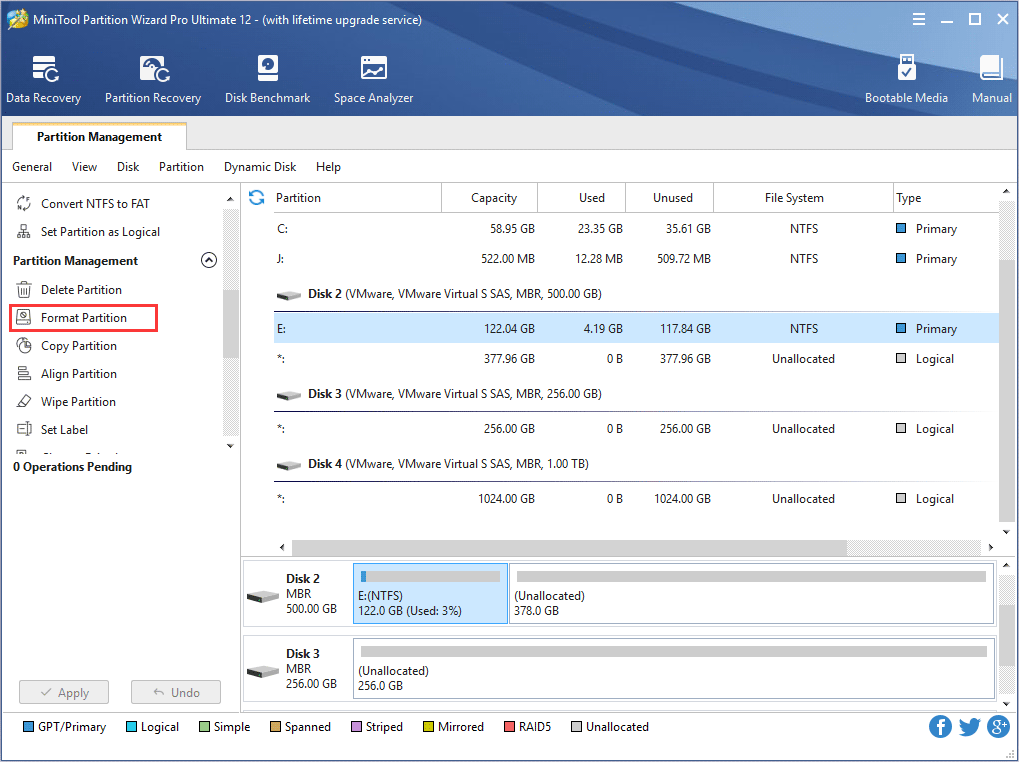Image resolution: width=1019 pixels, height=762 pixels.
Task: Click the hamburger menu in the title bar
Action: click(917, 18)
